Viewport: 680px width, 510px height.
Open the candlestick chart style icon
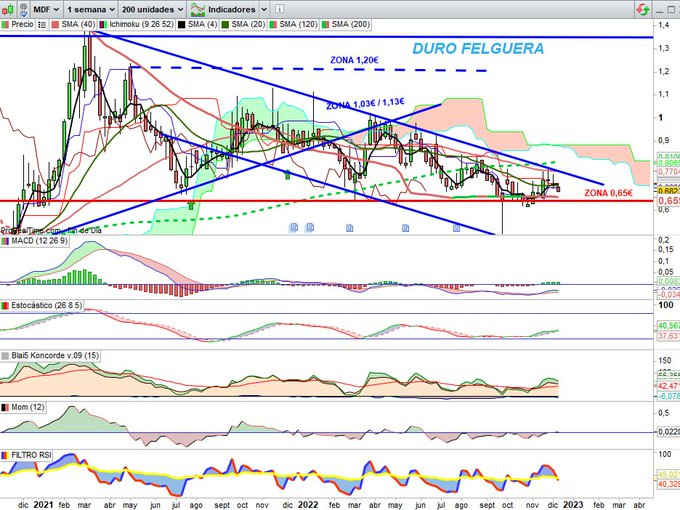pyautogui.click(x=7, y=9)
